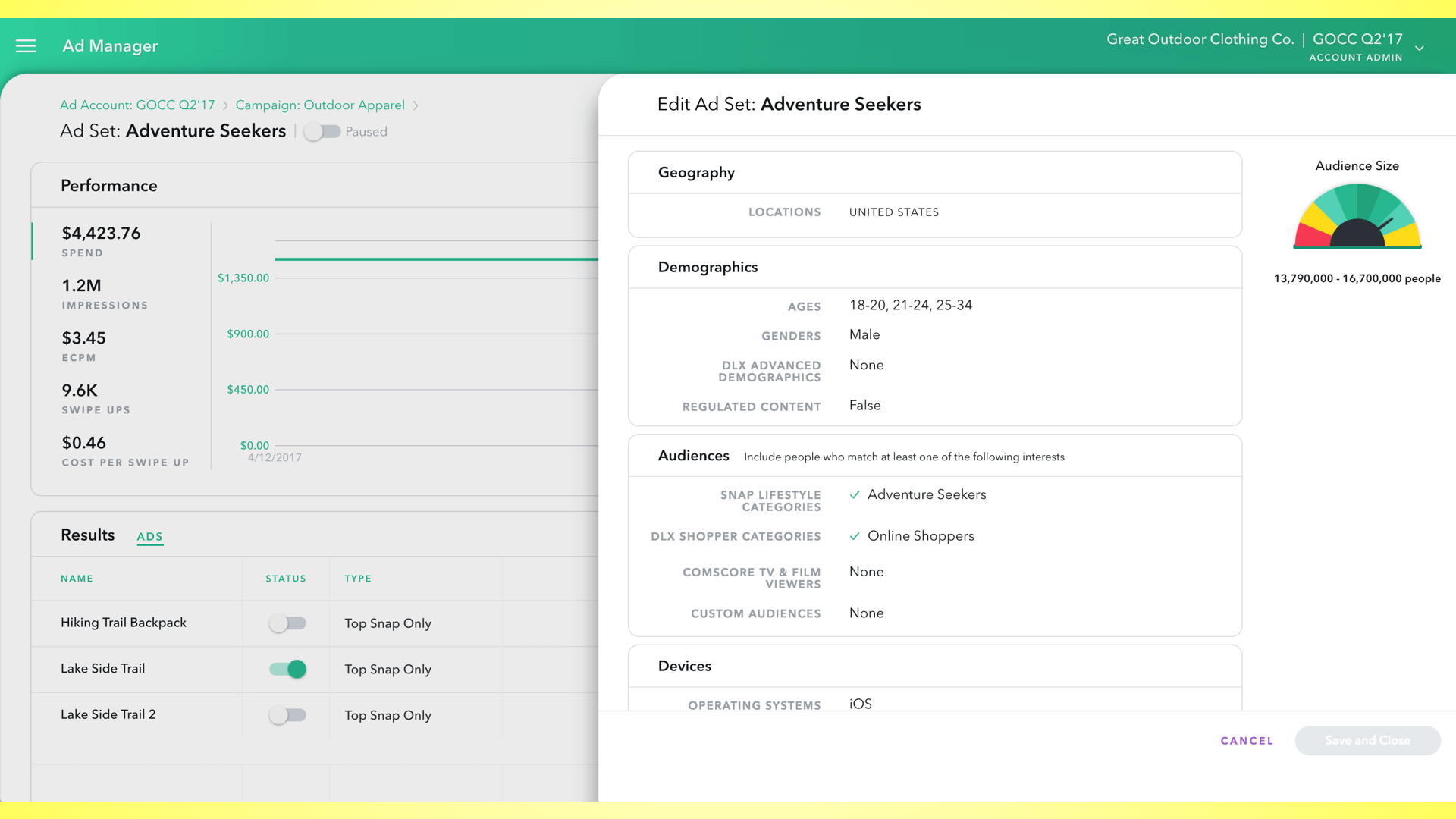Screen dimensions: 1456x819
Task: Disable the Lake Side Trail ad
Action: tap(287, 669)
